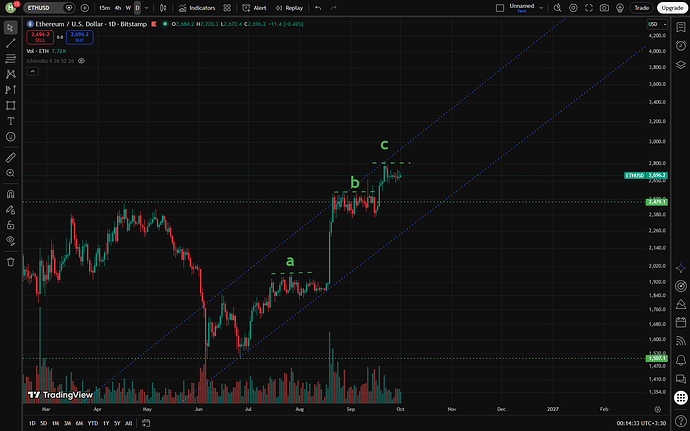
Task: Take a chart snapshot with camera icon
Action: pos(604,8)
